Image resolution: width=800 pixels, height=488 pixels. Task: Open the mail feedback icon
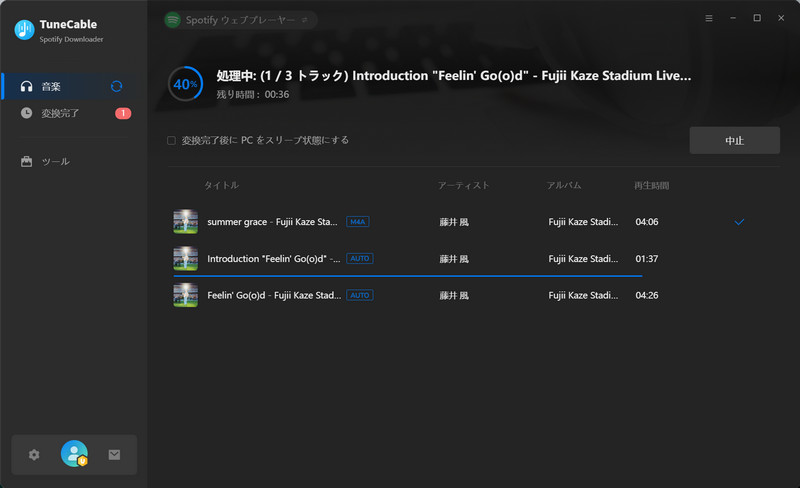(x=114, y=454)
